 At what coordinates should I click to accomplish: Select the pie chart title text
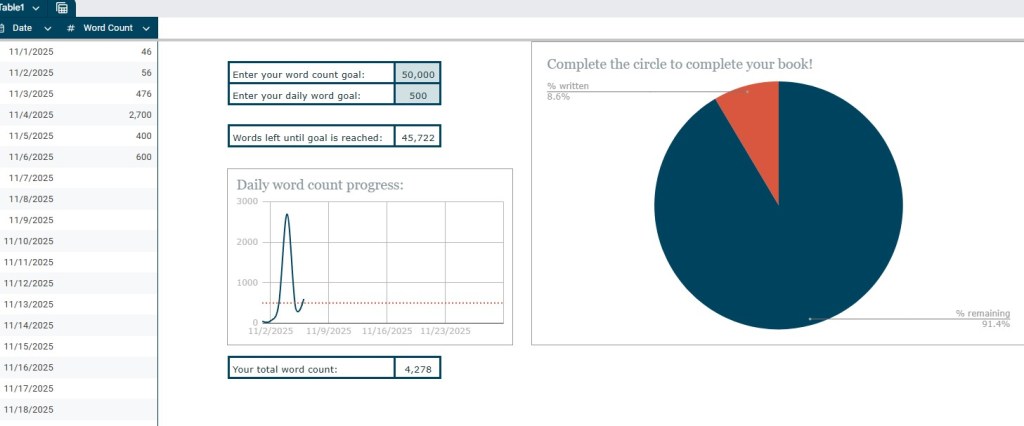(x=679, y=64)
